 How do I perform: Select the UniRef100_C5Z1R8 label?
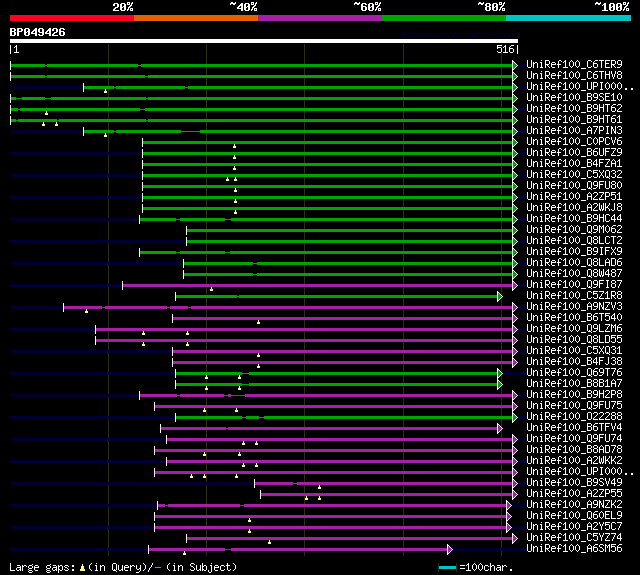[574, 296]
